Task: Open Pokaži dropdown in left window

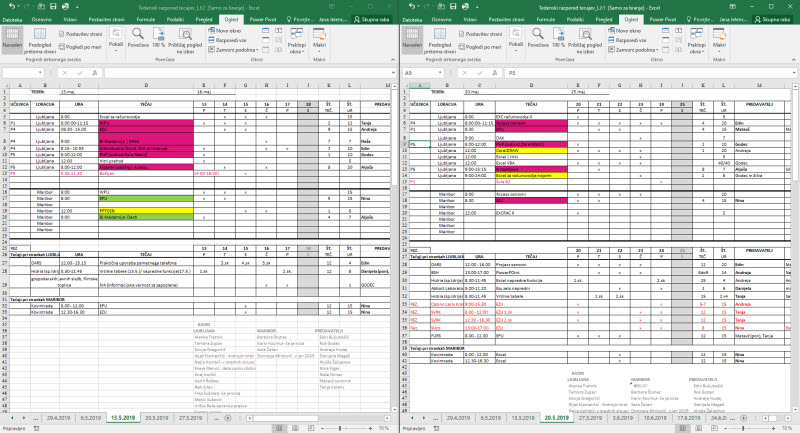Action: tap(116, 40)
